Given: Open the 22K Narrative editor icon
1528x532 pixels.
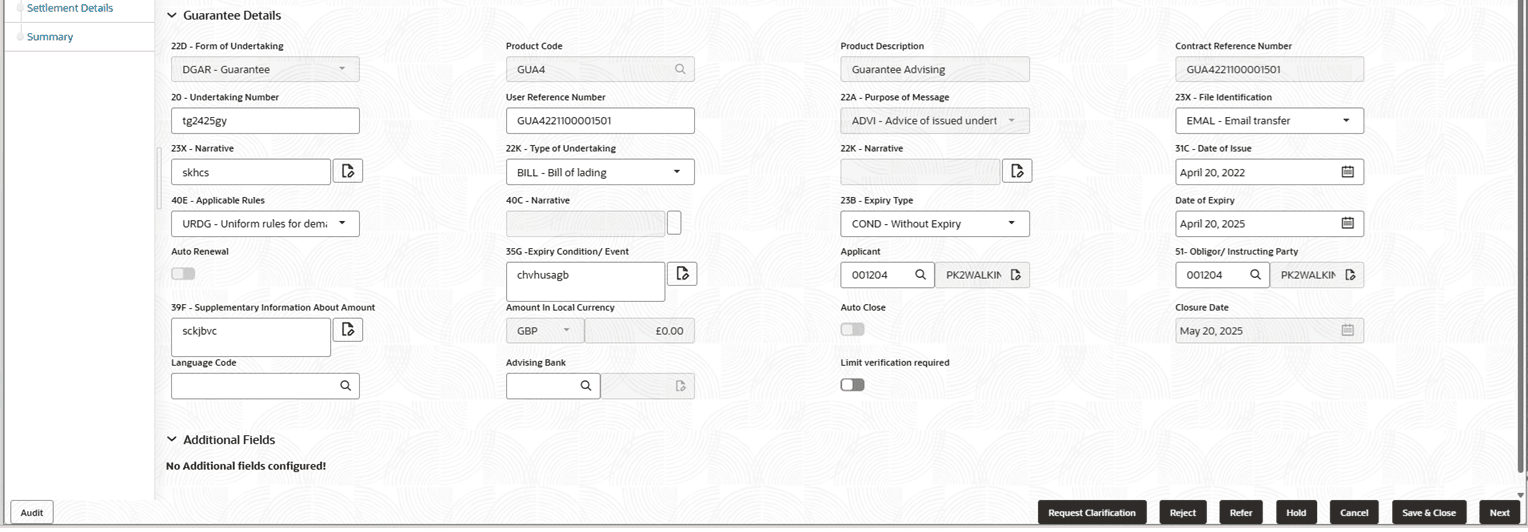Looking at the screenshot, I should [1017, 171].
